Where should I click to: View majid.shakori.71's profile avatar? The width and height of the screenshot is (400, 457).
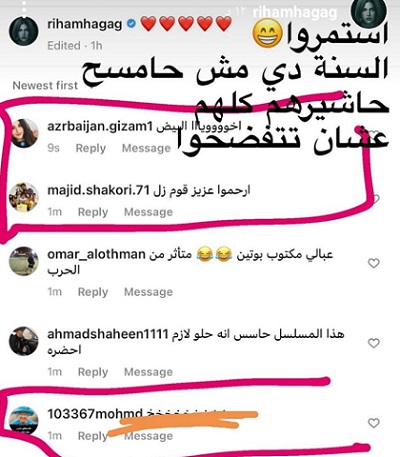[x=24, y=197]
